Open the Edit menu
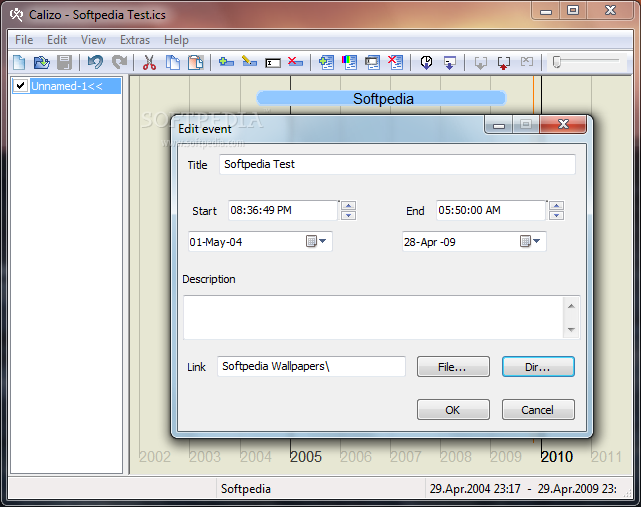Image resolution: width=641 pixels, height=507 pixels. (x=57, y=40)
